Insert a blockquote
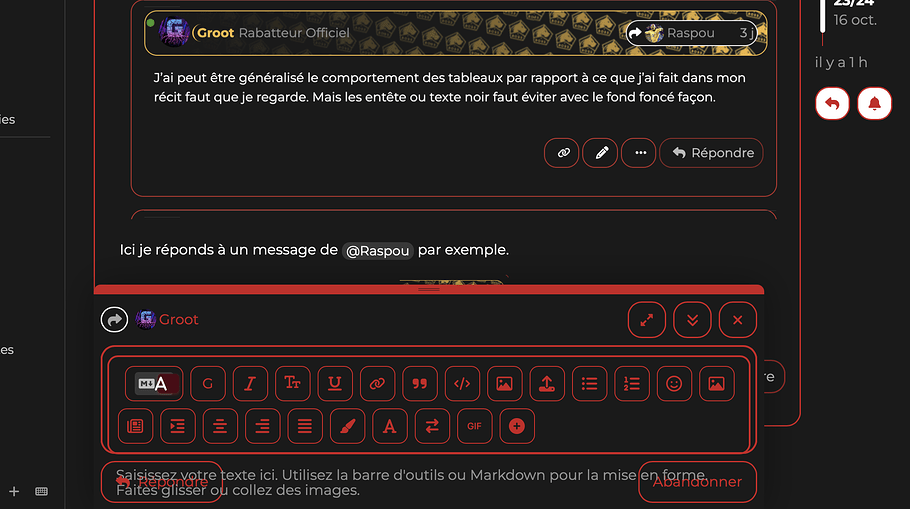The width and height of the screenshot is (910, 509). pyautogui.click(x=420, y=384)
